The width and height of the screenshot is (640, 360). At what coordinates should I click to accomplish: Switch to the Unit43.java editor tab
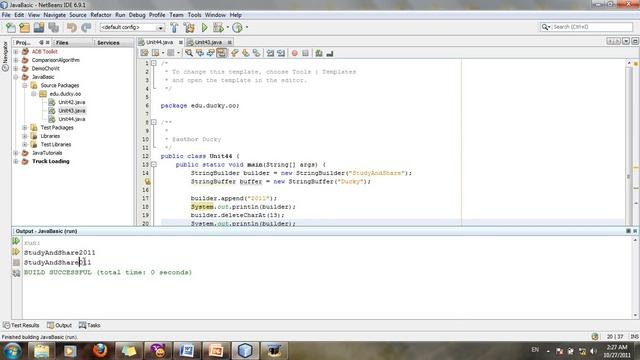point(208,42)
